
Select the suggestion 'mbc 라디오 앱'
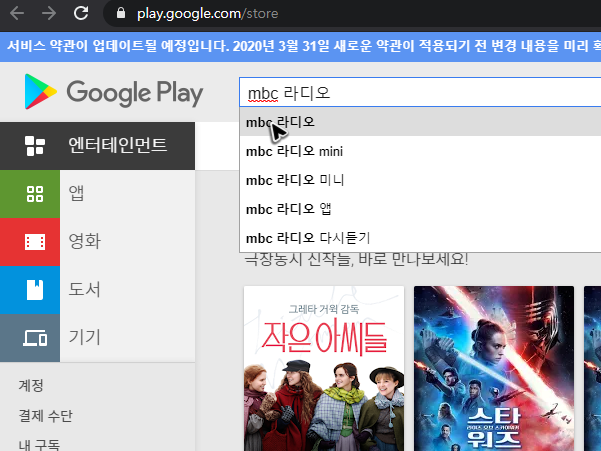pyautogui.click(x=420, y=209)
